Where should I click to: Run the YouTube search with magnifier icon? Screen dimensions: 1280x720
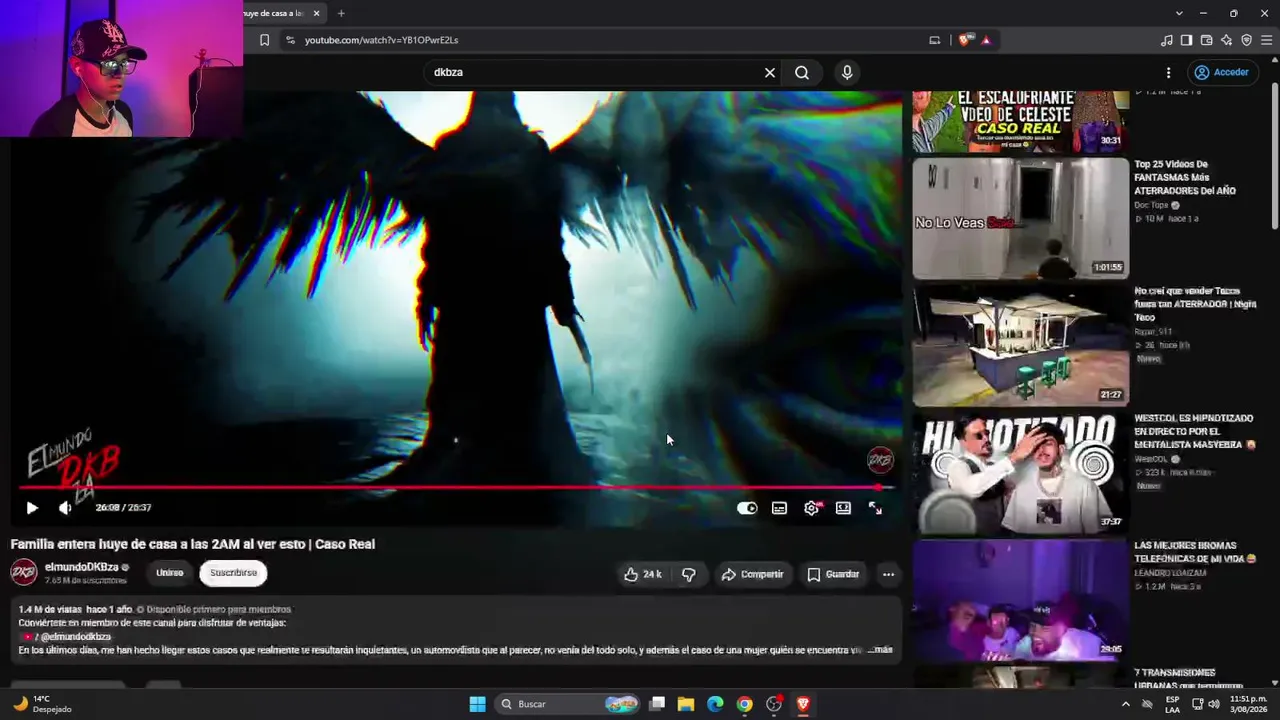pos(802,72)
